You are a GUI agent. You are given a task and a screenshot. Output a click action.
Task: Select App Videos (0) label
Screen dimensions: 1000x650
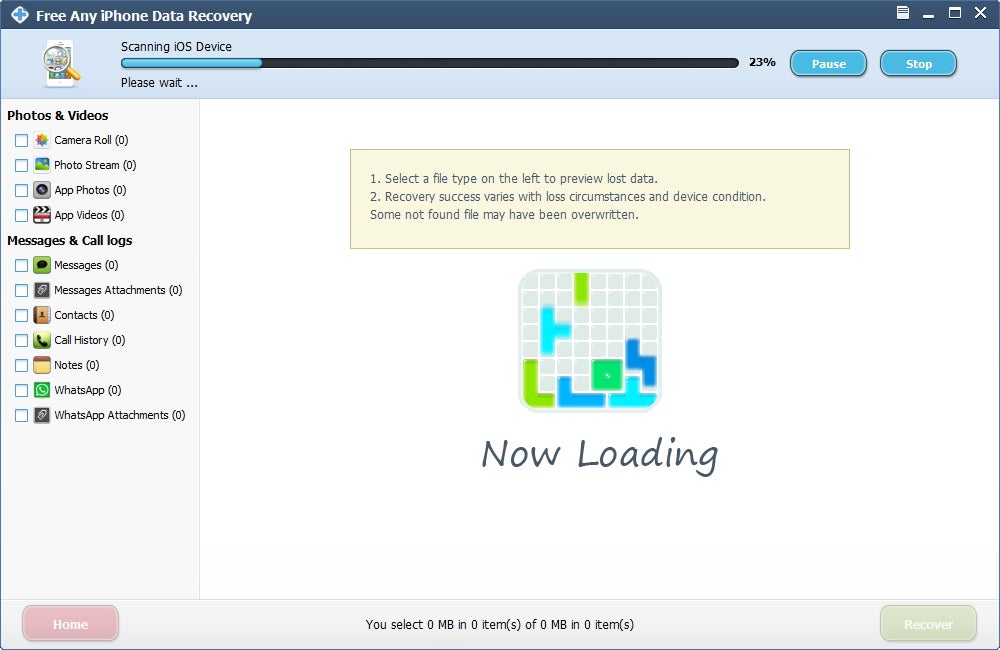pyautogui.click(x=89, y=215)
